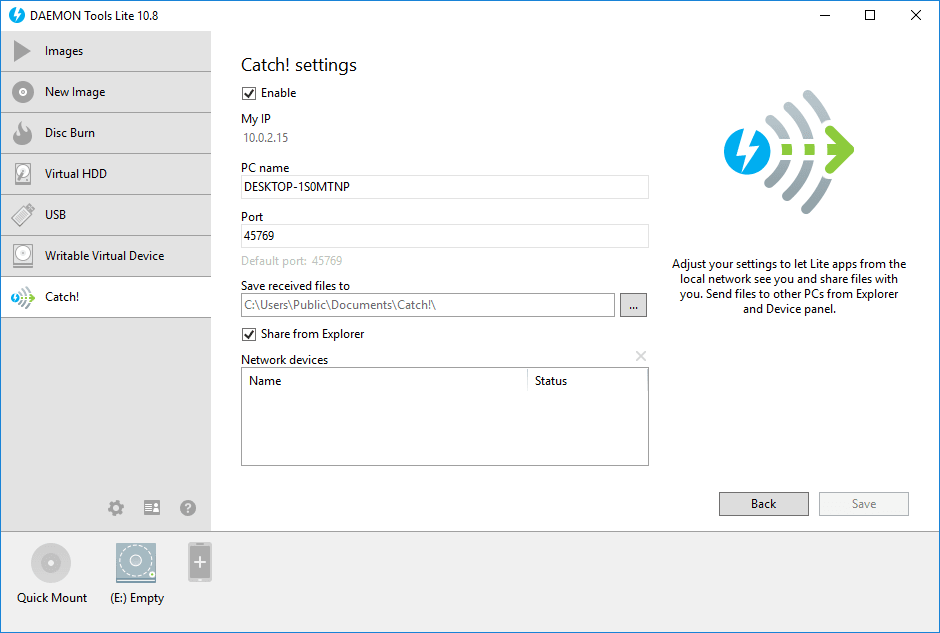Click the My IP value 10.0.2.15
The image size is (940, 633).
(x=266, y=138)
